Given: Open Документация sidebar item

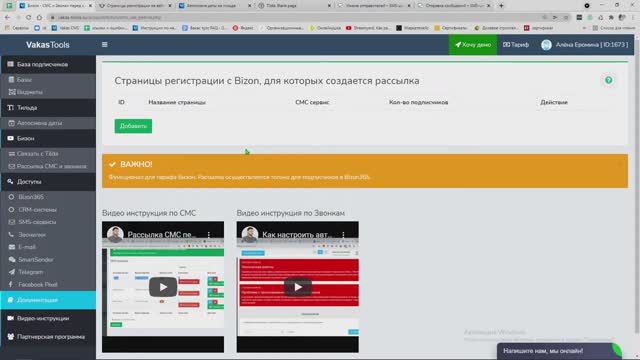Looking at the screenshot, I should pos(48,300).
